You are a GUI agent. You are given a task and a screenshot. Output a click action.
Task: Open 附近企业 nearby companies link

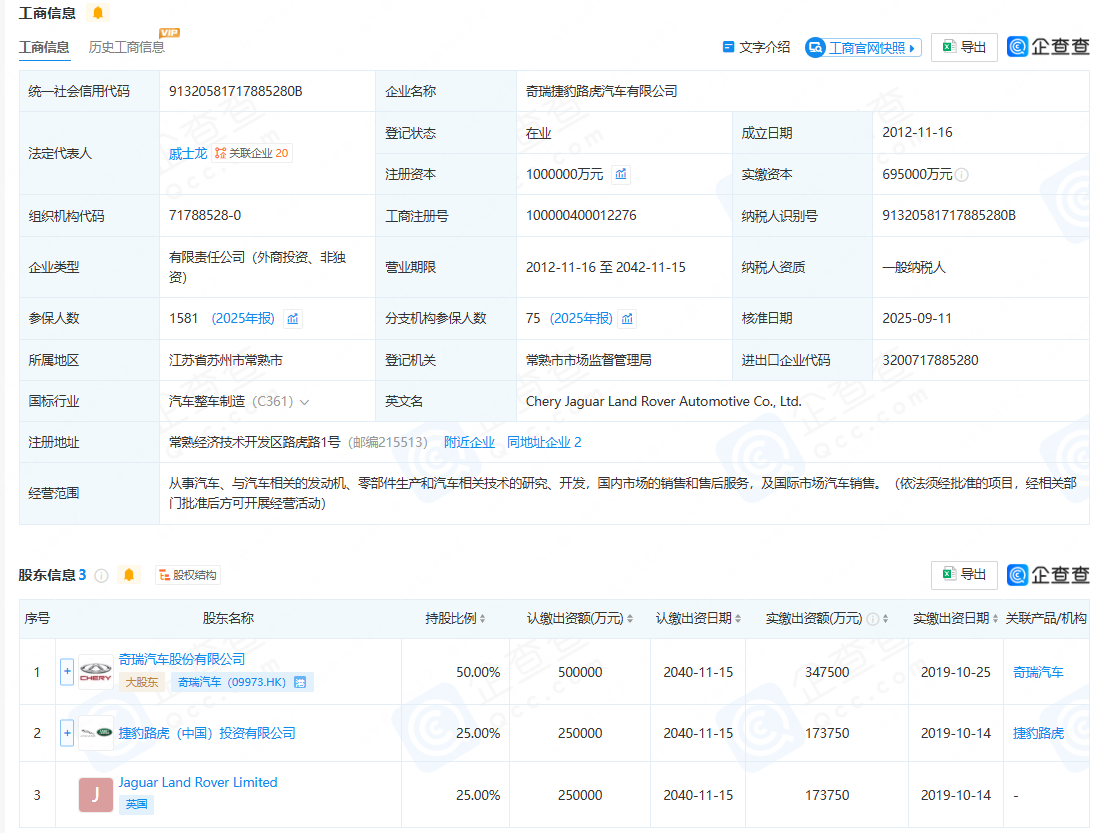coord(470,442)
